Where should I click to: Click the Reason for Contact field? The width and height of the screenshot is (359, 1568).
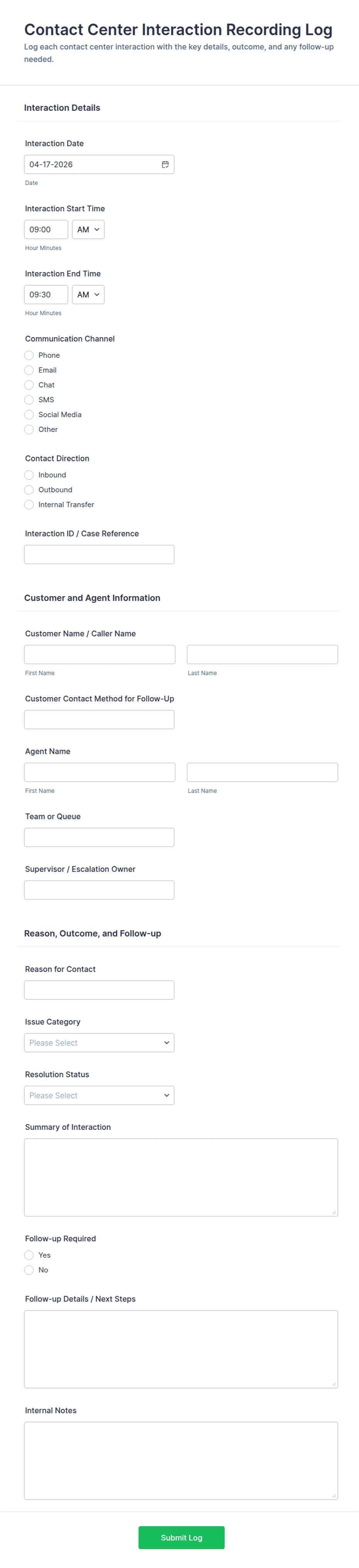(x=99, y=991)
